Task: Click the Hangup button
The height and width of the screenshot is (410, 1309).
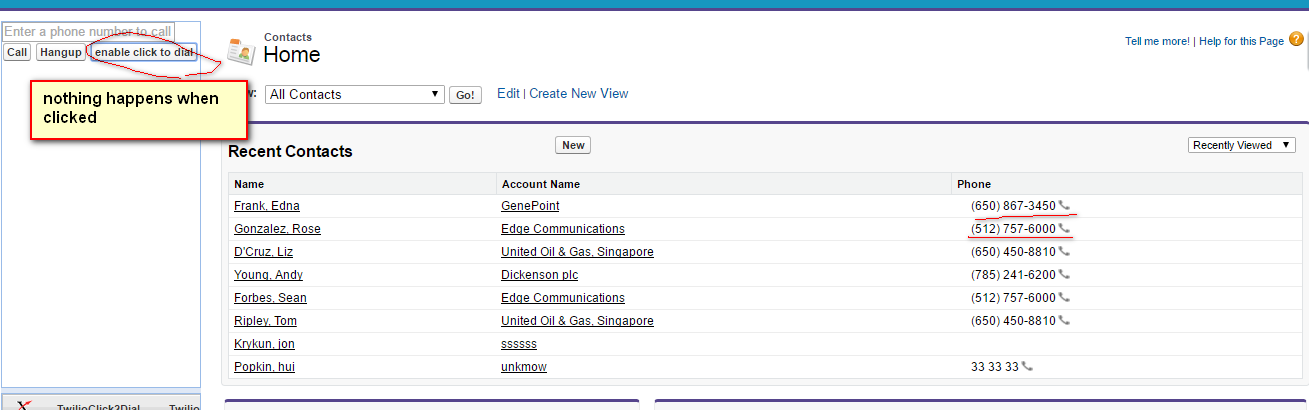Action: click(61, 52)
